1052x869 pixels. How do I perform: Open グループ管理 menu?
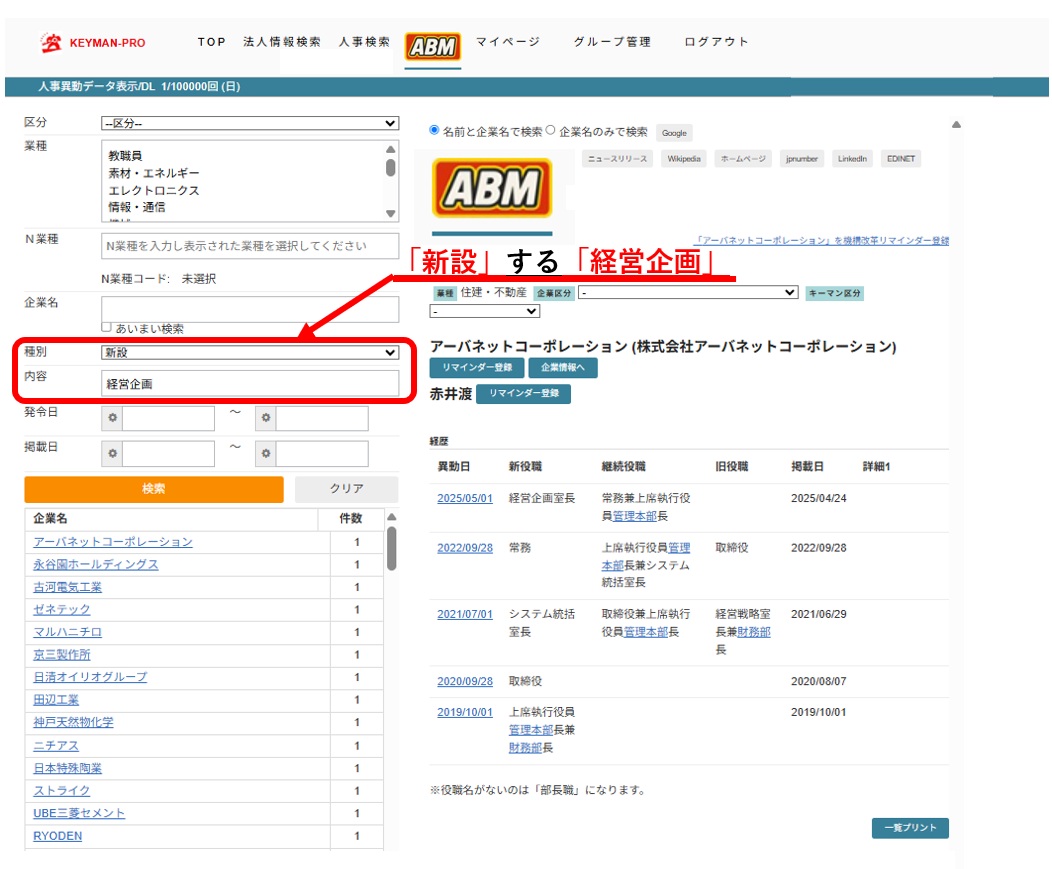(612, 42)
